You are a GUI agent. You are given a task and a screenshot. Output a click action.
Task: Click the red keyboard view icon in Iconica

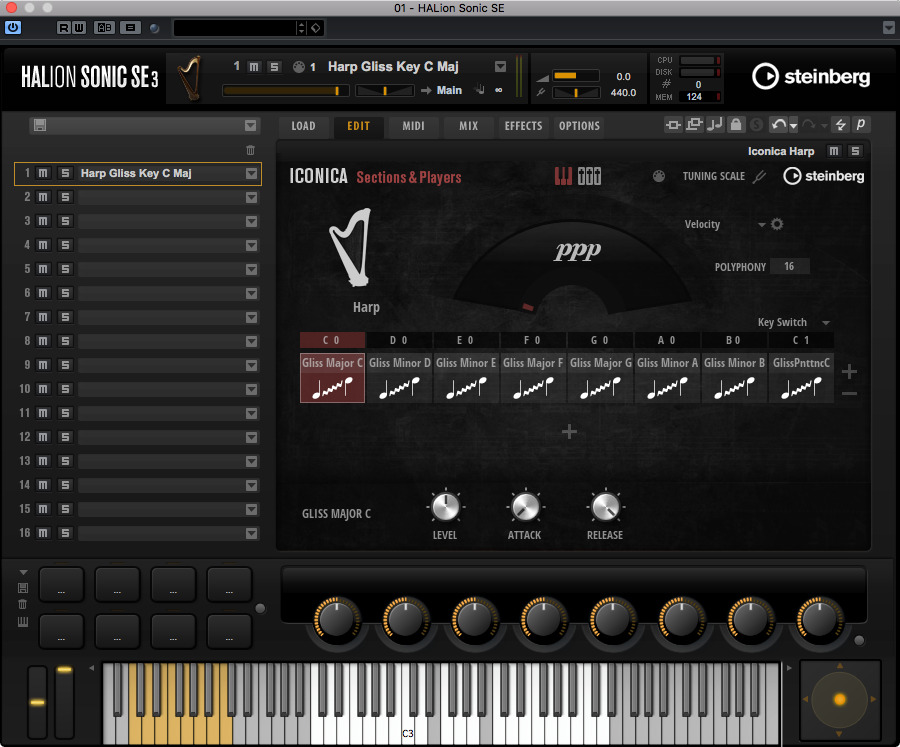tap(563, 176)
